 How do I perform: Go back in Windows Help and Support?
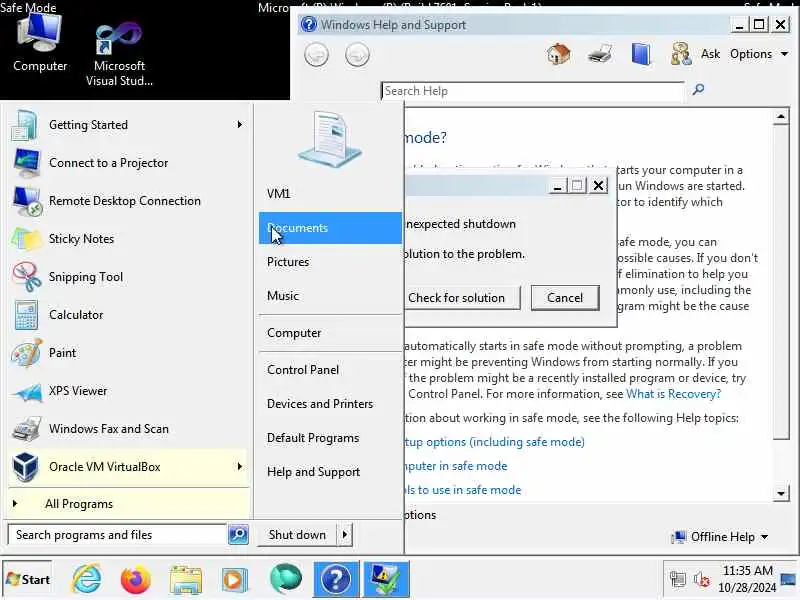(x=316, y=55)
